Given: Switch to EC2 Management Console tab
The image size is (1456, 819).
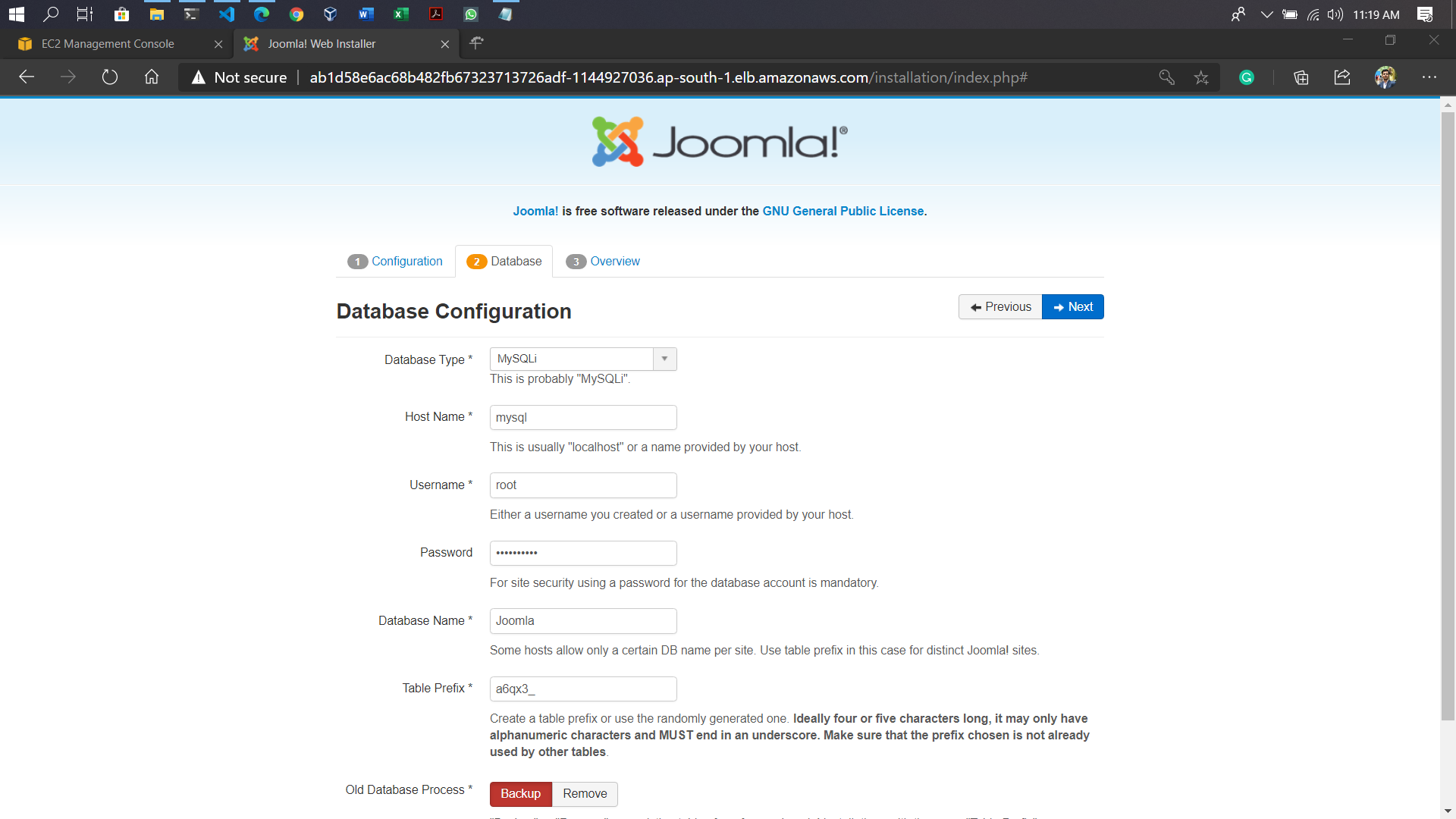Looking at the screenshot, I should pyautogui.click(x=108, y=44).
